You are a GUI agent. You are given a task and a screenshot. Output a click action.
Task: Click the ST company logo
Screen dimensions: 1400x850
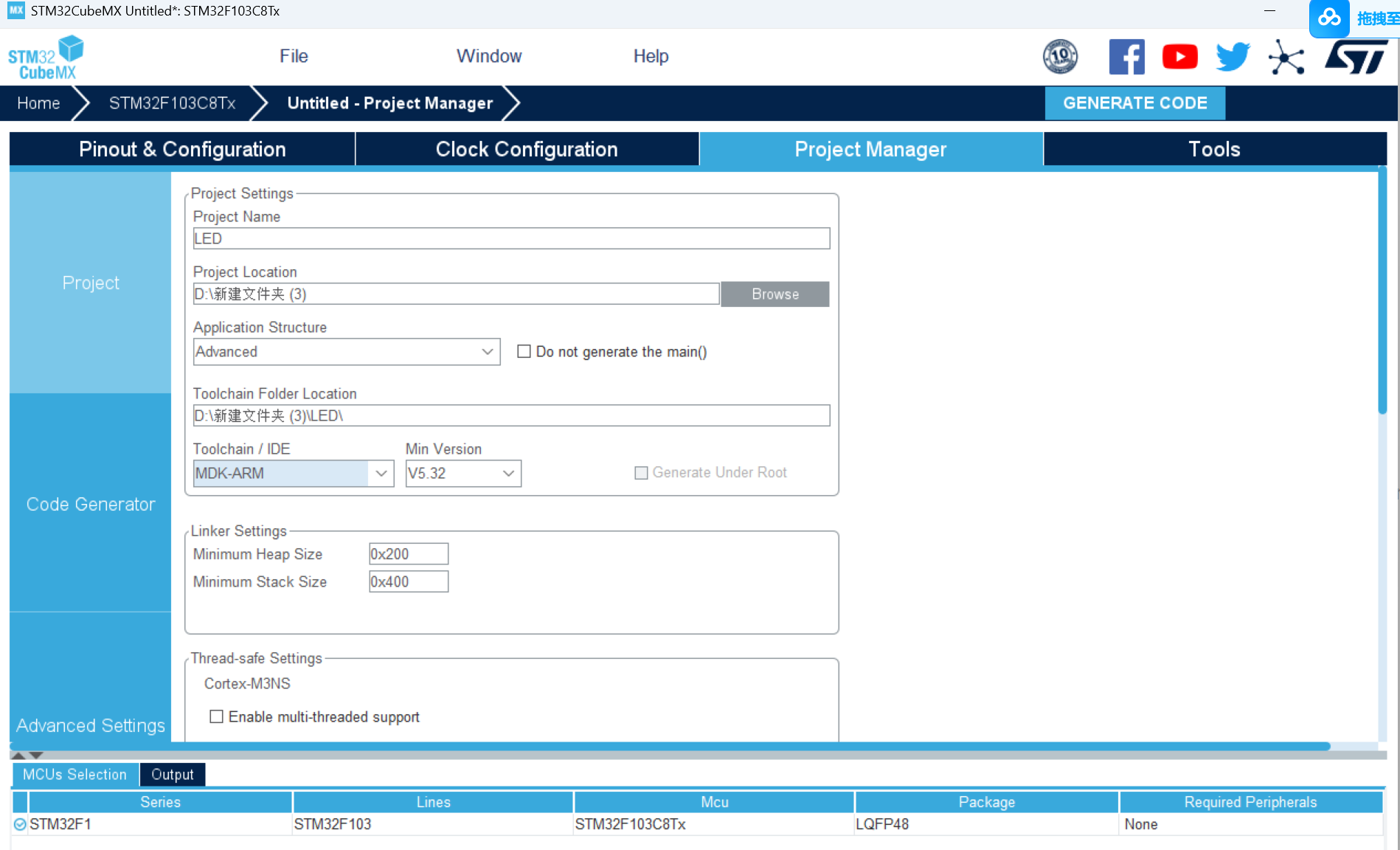pos(1356,57)
